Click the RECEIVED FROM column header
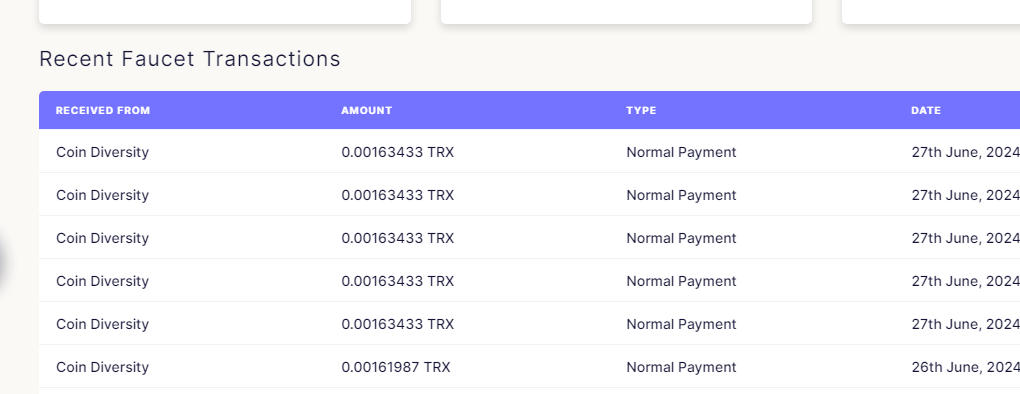1020x394 pixels. [103, 111]
